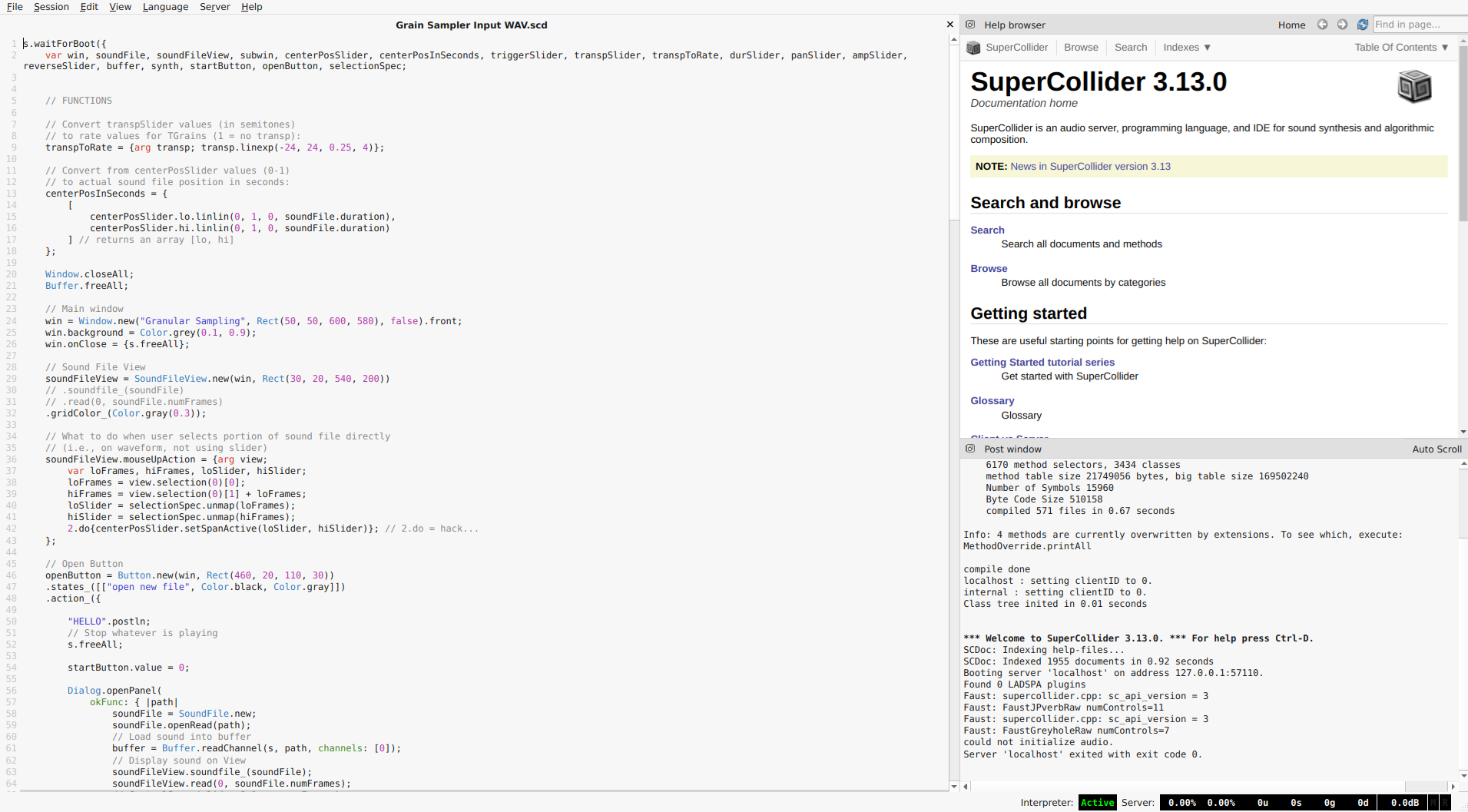Viewport: 1468px width, 812px height.
Task: Click the "// Main window" comment
Action: pyautogui.click(x=84, y=310)
